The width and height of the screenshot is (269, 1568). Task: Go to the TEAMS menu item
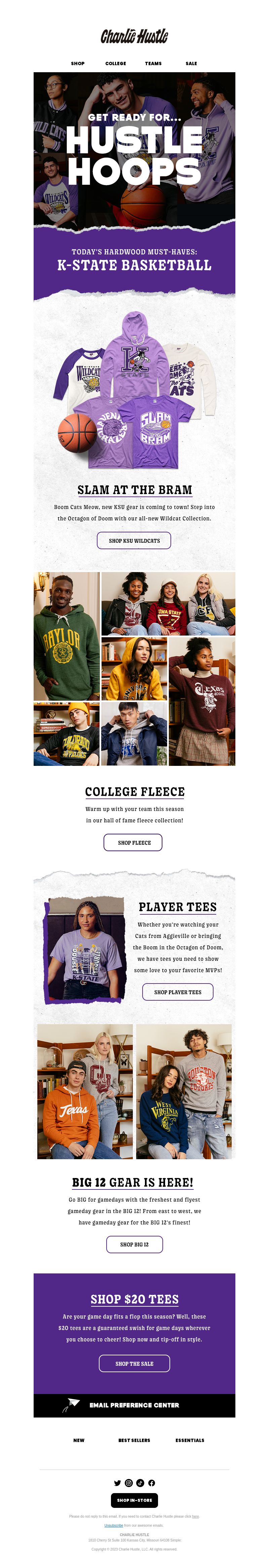point(153,63)
